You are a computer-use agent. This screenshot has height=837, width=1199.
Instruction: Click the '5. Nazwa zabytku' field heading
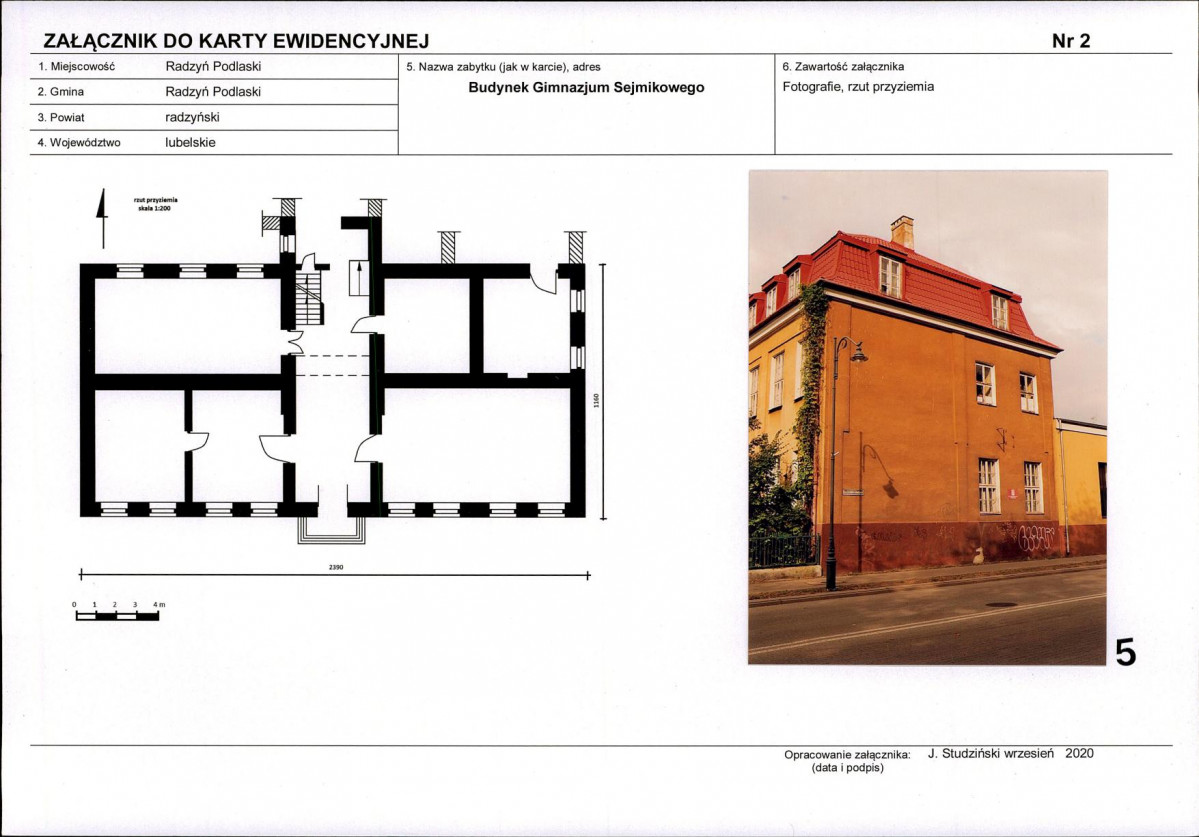(x=503, y=67)
